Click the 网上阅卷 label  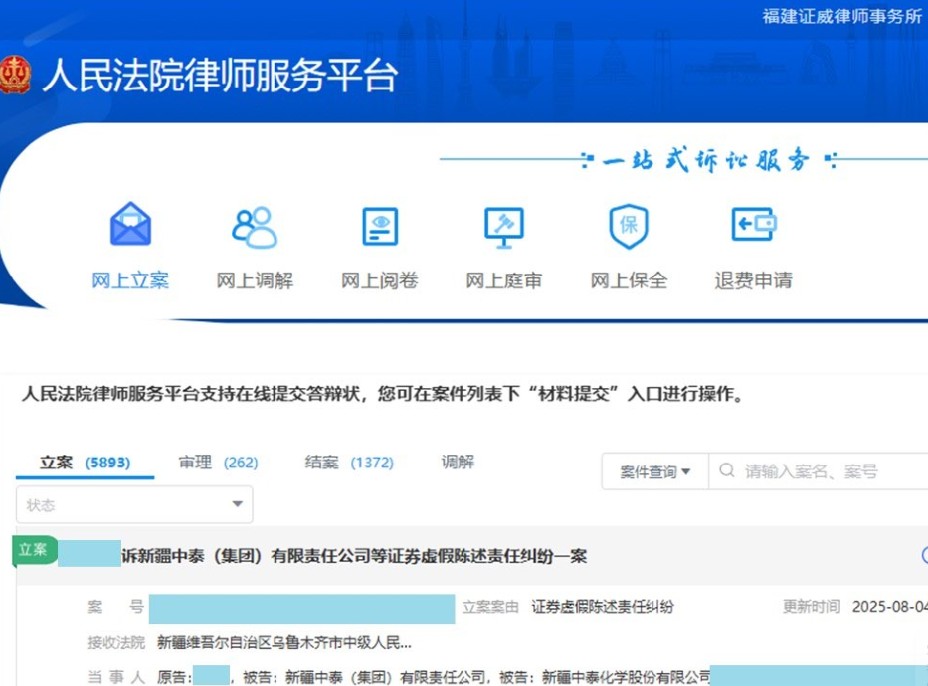(x=380, y=280)
